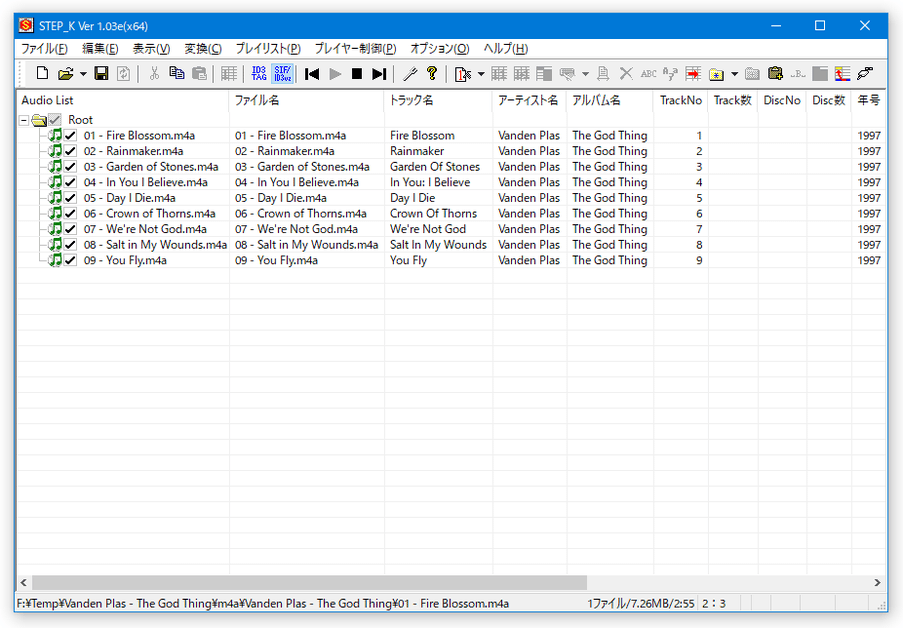The width and height of the screenshot is (903, 628).
Task: Click the ID3 TAG conversion icon
Action: pos(259,73)
